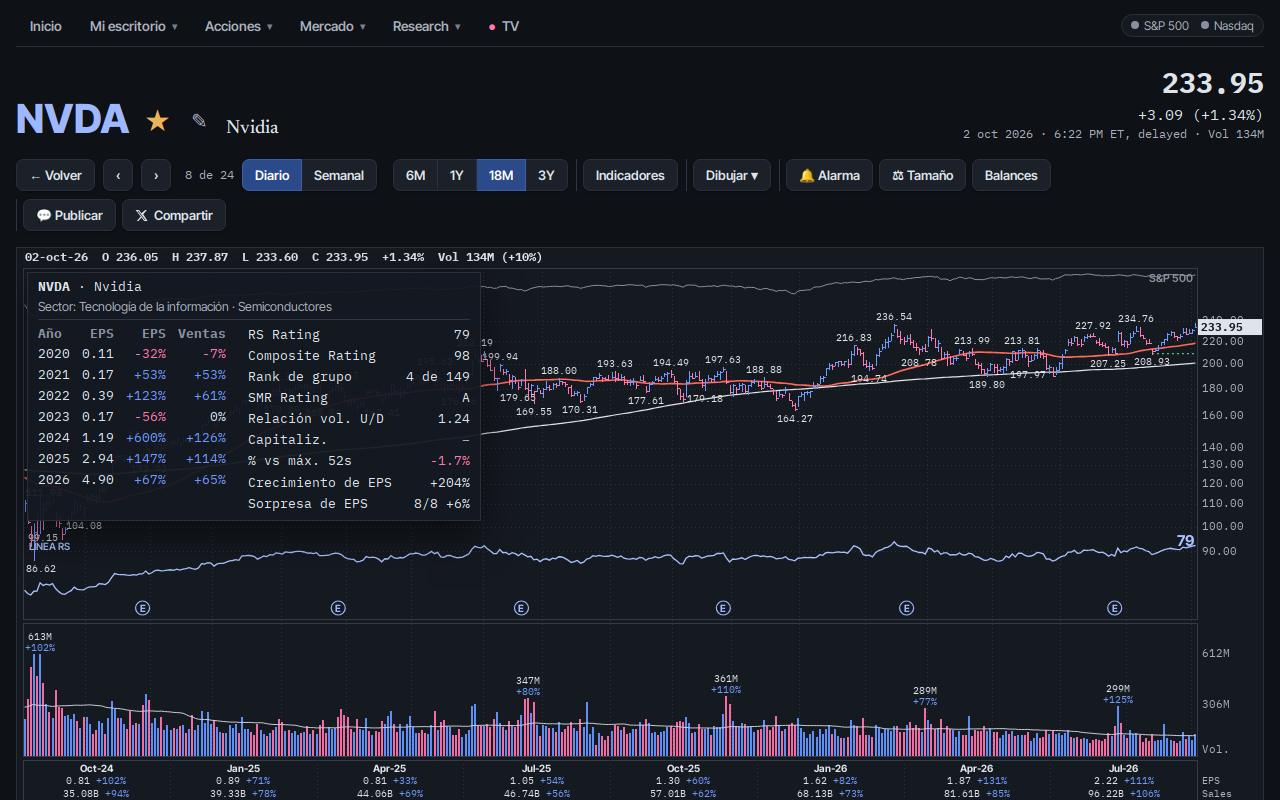Screen dimensions: 1280x800
Task: Expand the Mi escritorio menu
Action: click(134, 26)
